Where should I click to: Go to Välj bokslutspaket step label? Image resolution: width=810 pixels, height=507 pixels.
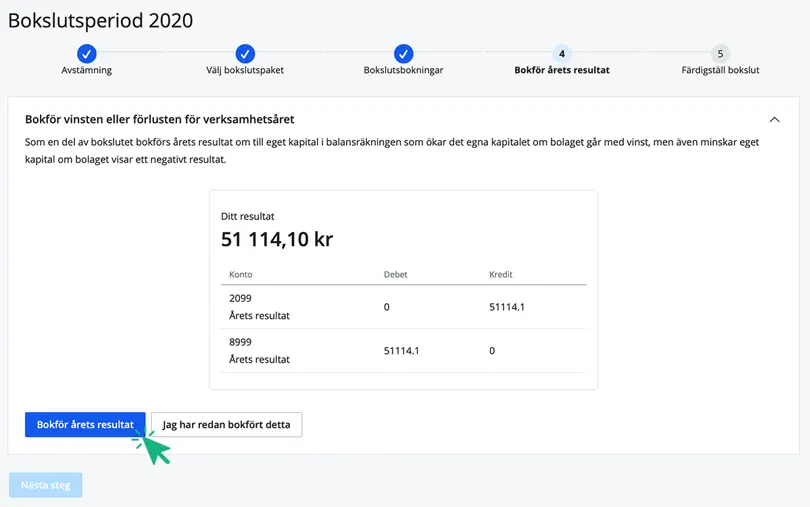245,70
